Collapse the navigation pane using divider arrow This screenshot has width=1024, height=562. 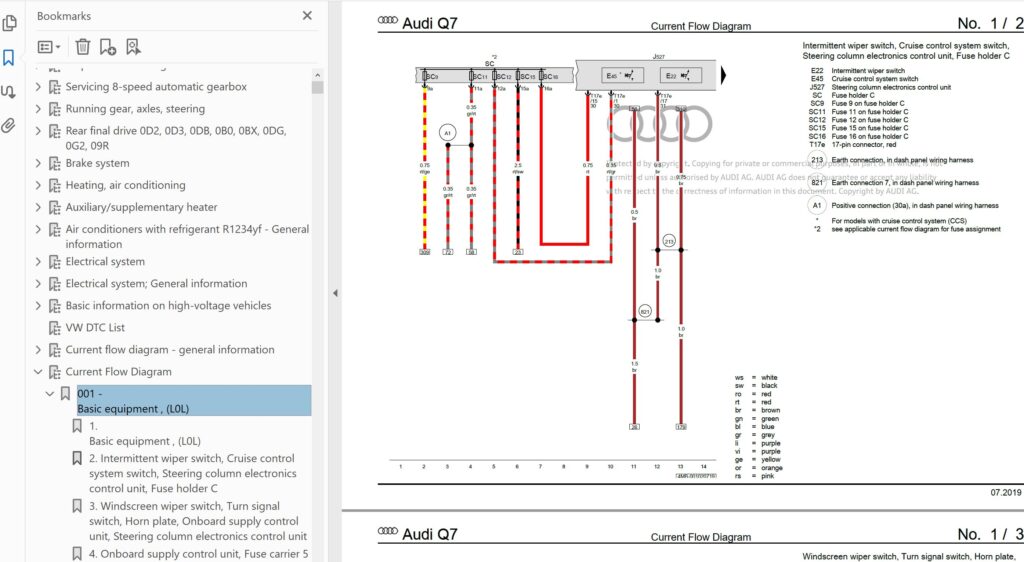point(335,293)
